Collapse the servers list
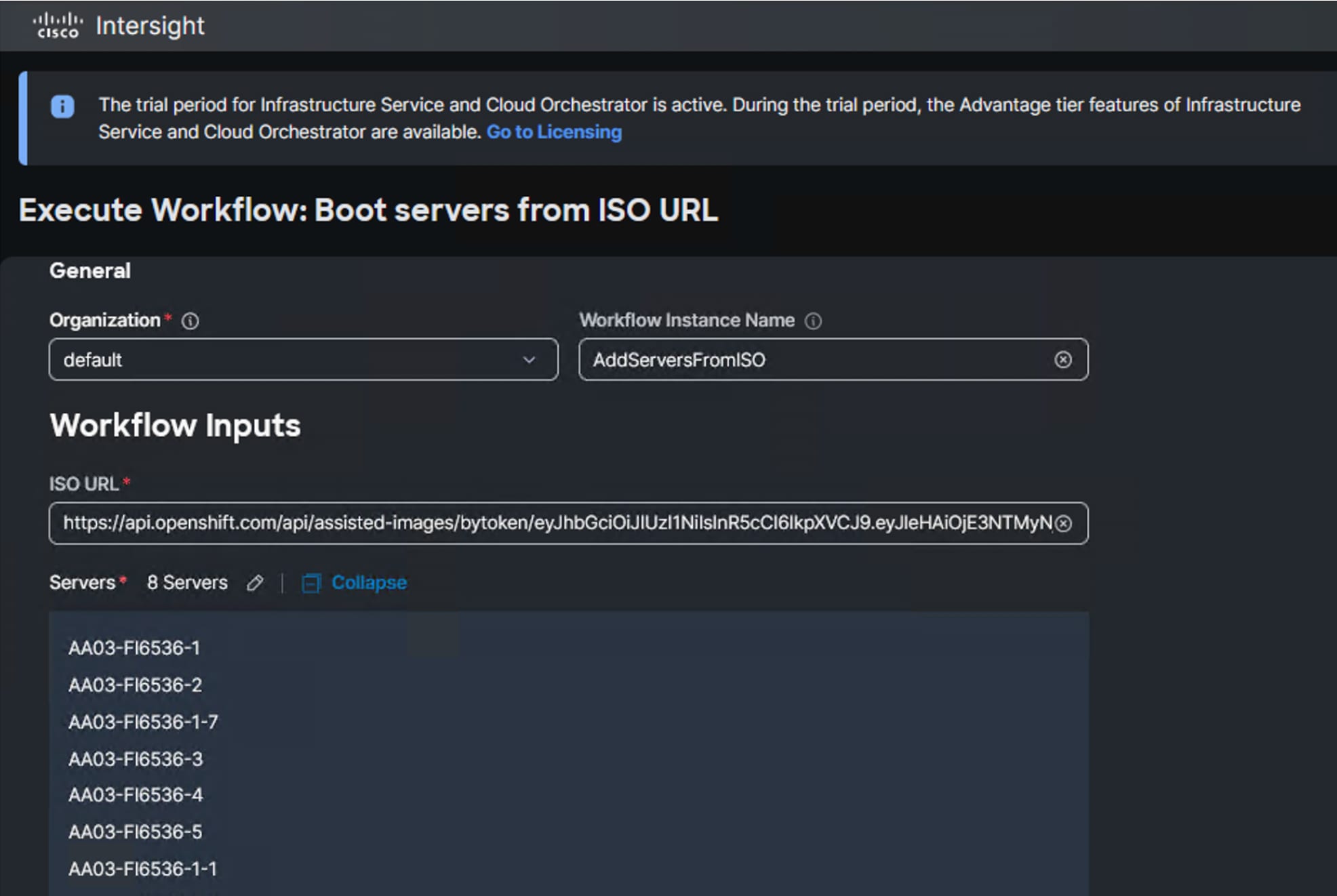 pos(368,583)
